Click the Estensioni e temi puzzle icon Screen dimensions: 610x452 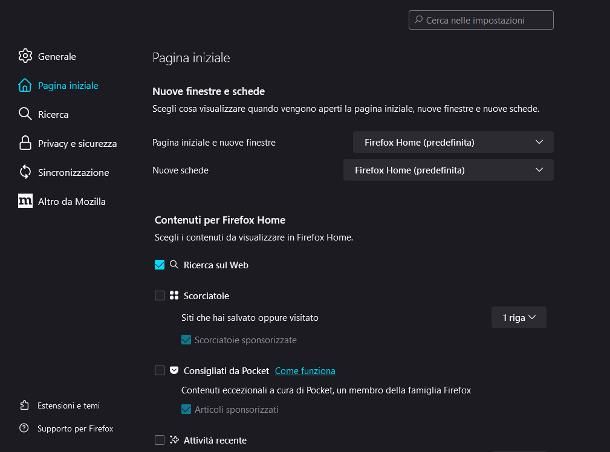pos(24,405)
